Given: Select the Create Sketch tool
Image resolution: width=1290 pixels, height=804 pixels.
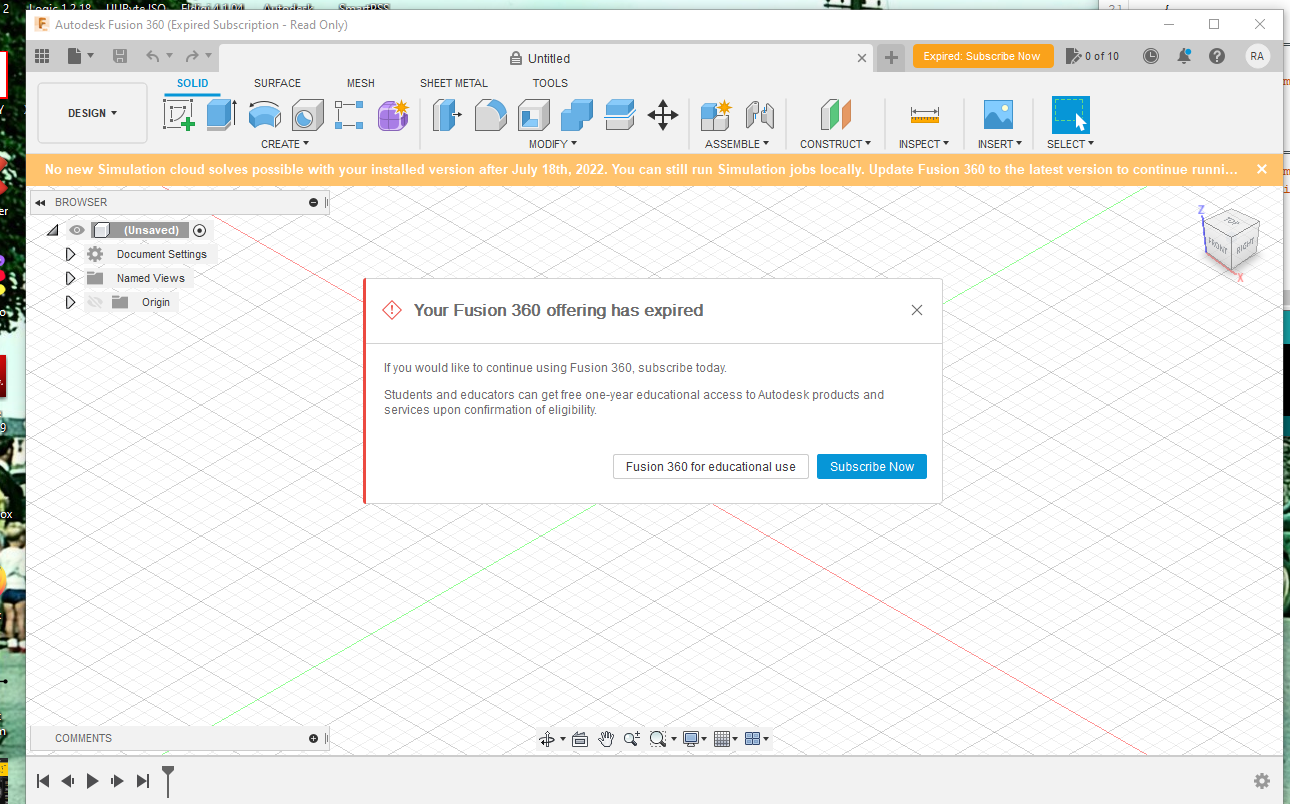Looking at the screenshot, I should pyautogui.click(x=179, y=115).
